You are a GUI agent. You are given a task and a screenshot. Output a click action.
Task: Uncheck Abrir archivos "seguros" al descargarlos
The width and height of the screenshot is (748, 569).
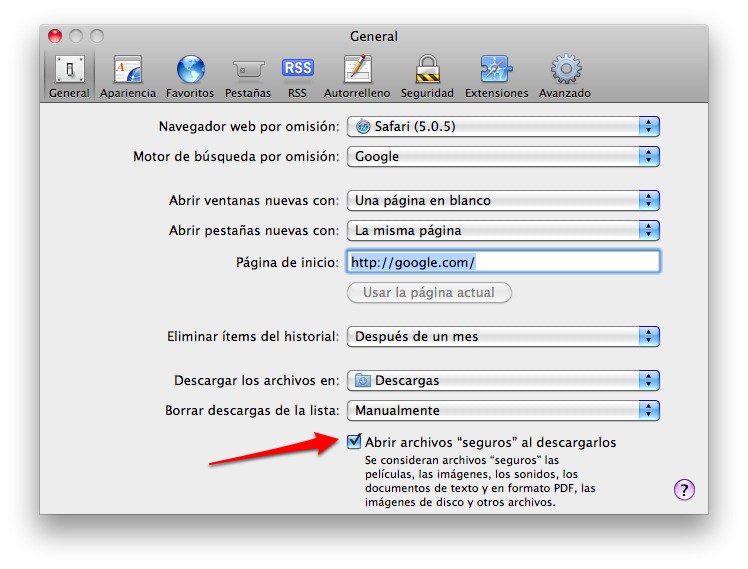coord(354,442)
